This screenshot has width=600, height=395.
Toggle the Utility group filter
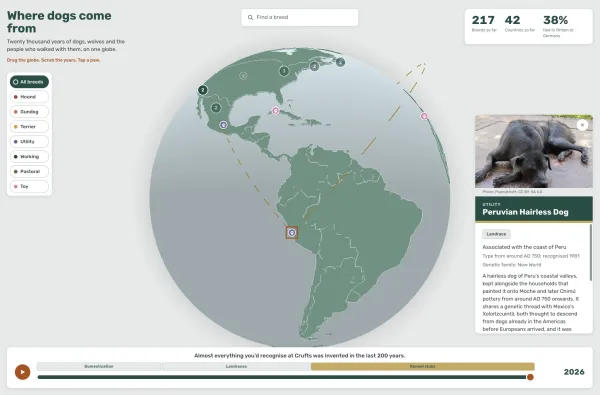(29, 142)
